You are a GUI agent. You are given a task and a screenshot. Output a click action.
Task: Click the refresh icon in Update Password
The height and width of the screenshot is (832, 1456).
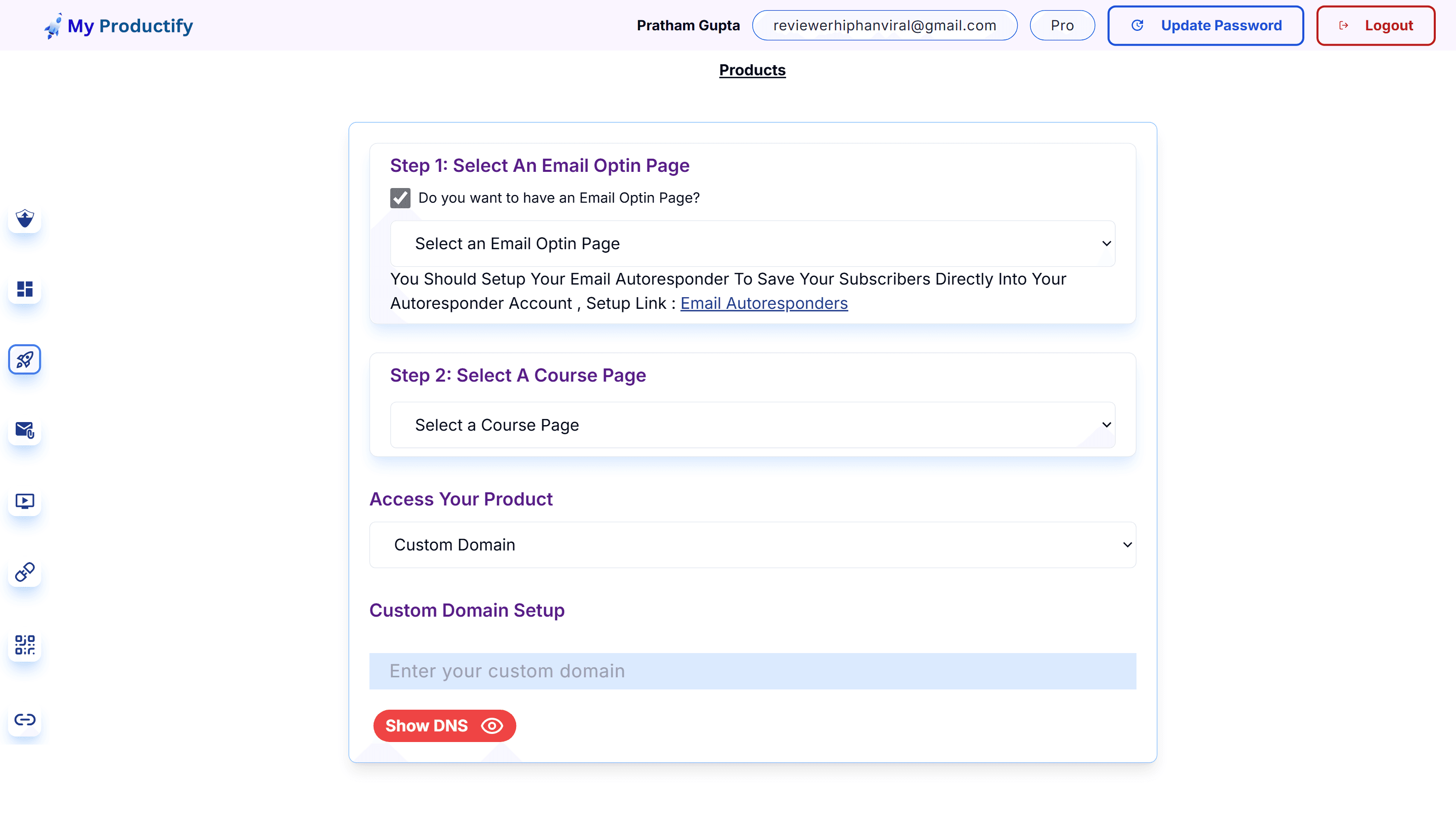point(1137,26)
